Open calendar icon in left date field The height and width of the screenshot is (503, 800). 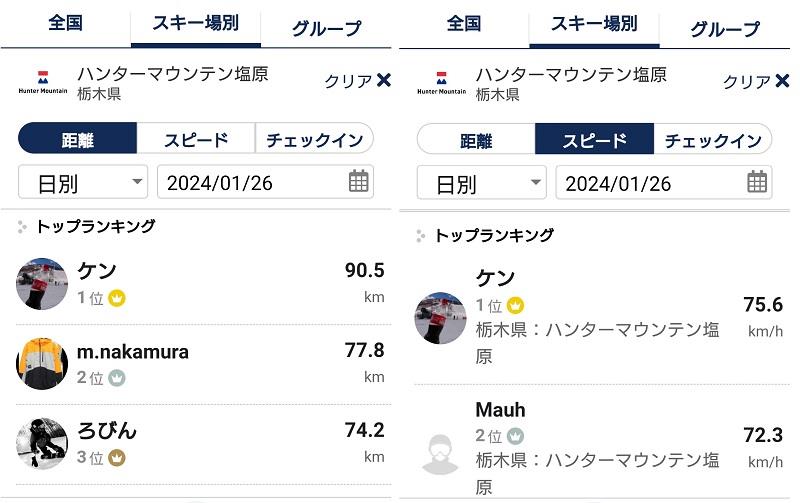(358, 181)
